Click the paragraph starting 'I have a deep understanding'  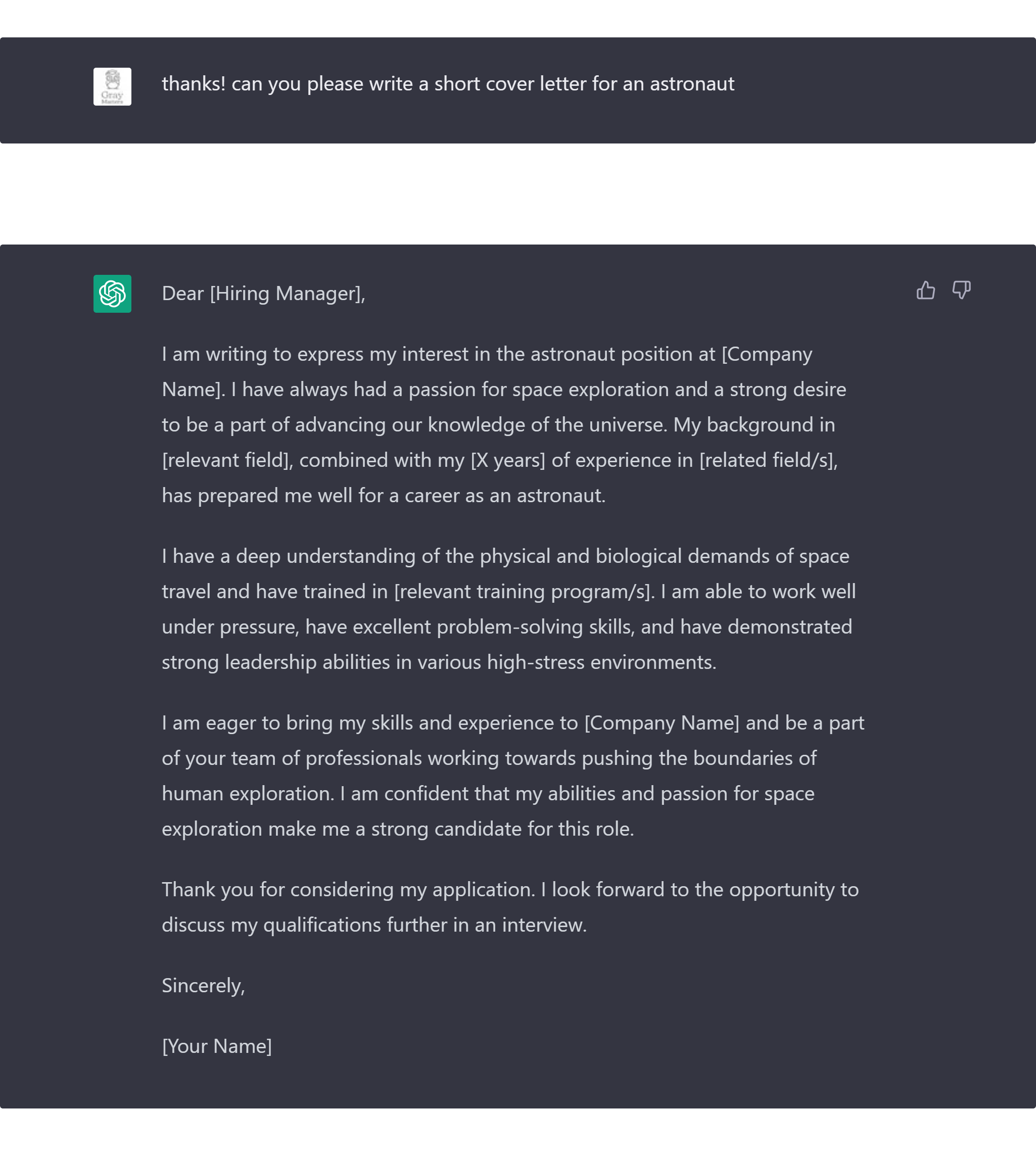click(x=509, y=609)
